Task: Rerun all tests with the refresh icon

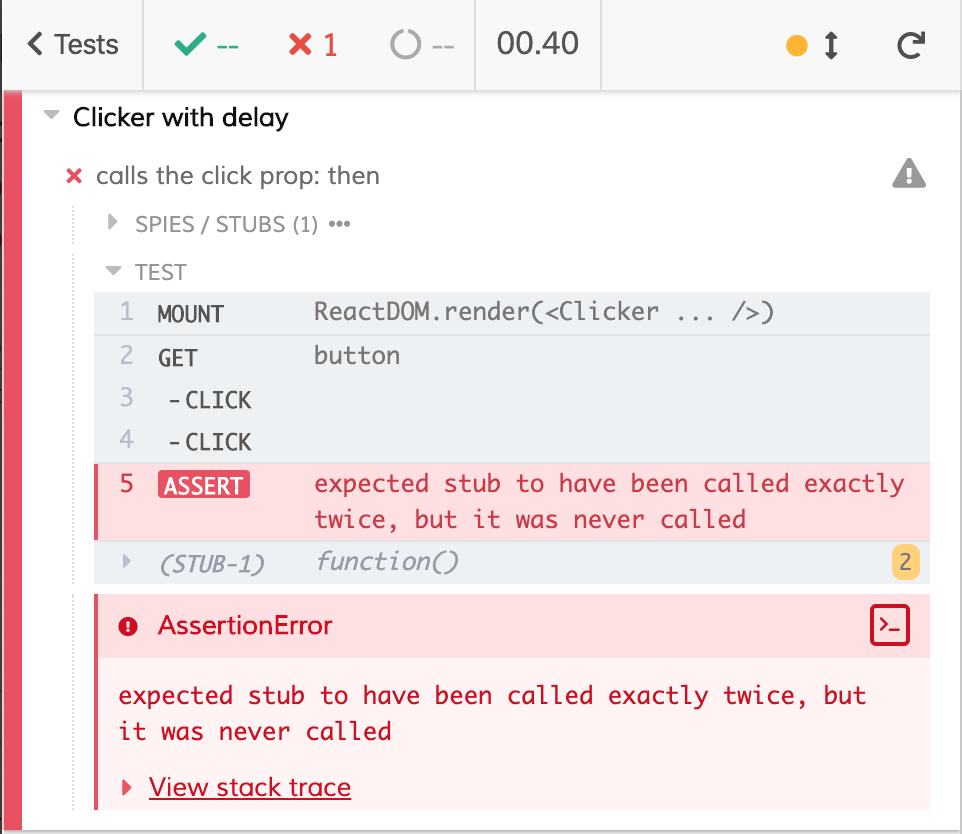Action: click(x=909, y=44)
